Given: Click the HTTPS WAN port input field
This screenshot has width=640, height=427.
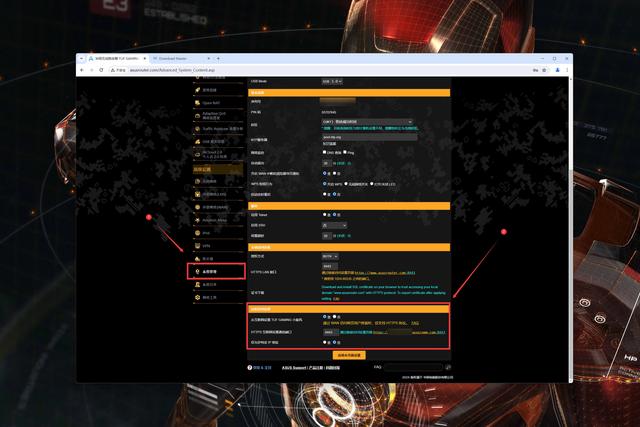Looking at the screenshot, I should click(x=330, y=332).
